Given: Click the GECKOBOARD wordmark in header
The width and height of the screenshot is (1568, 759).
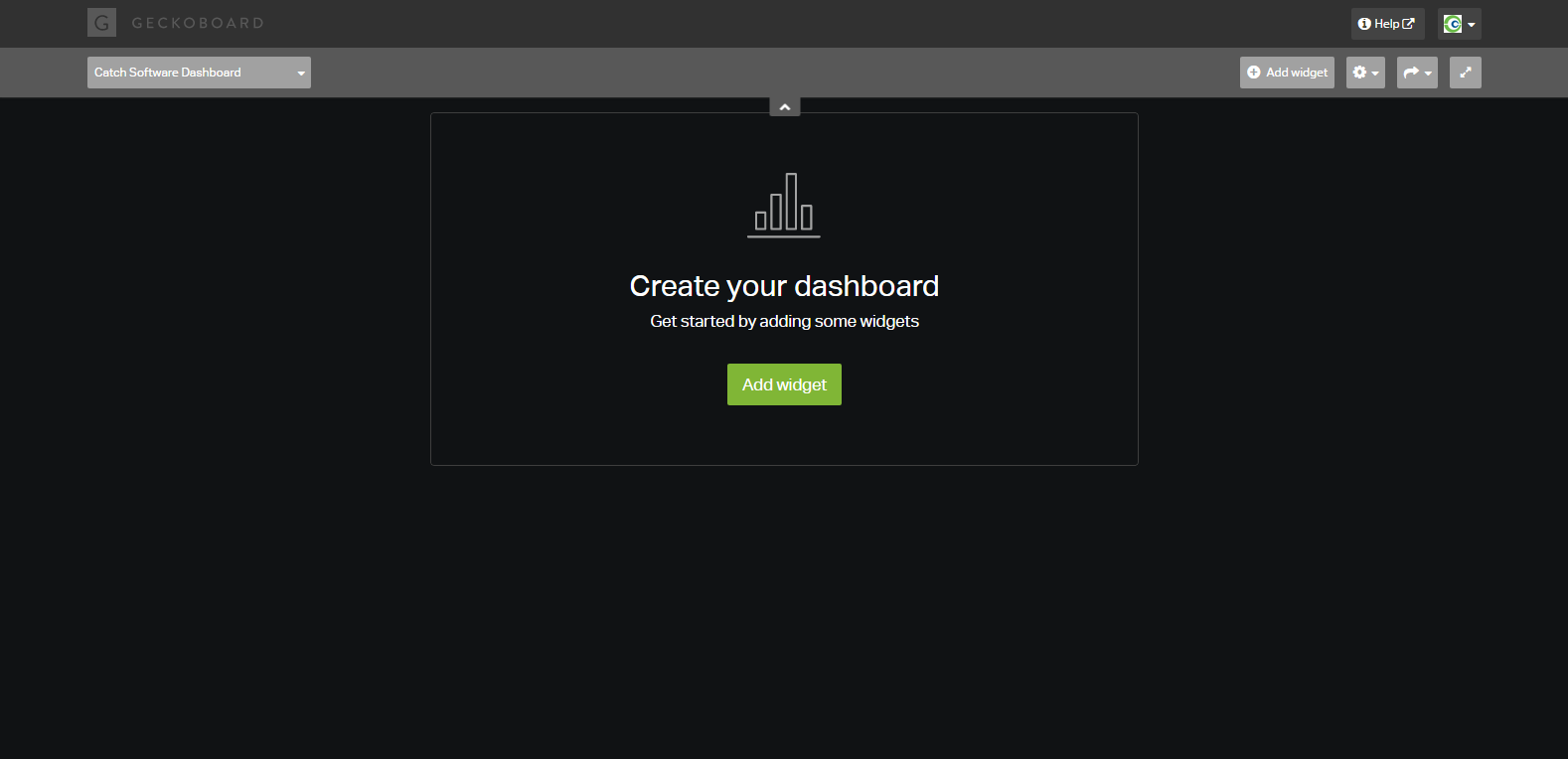Looking at the screenshot, I should click(x=198, y=23).
